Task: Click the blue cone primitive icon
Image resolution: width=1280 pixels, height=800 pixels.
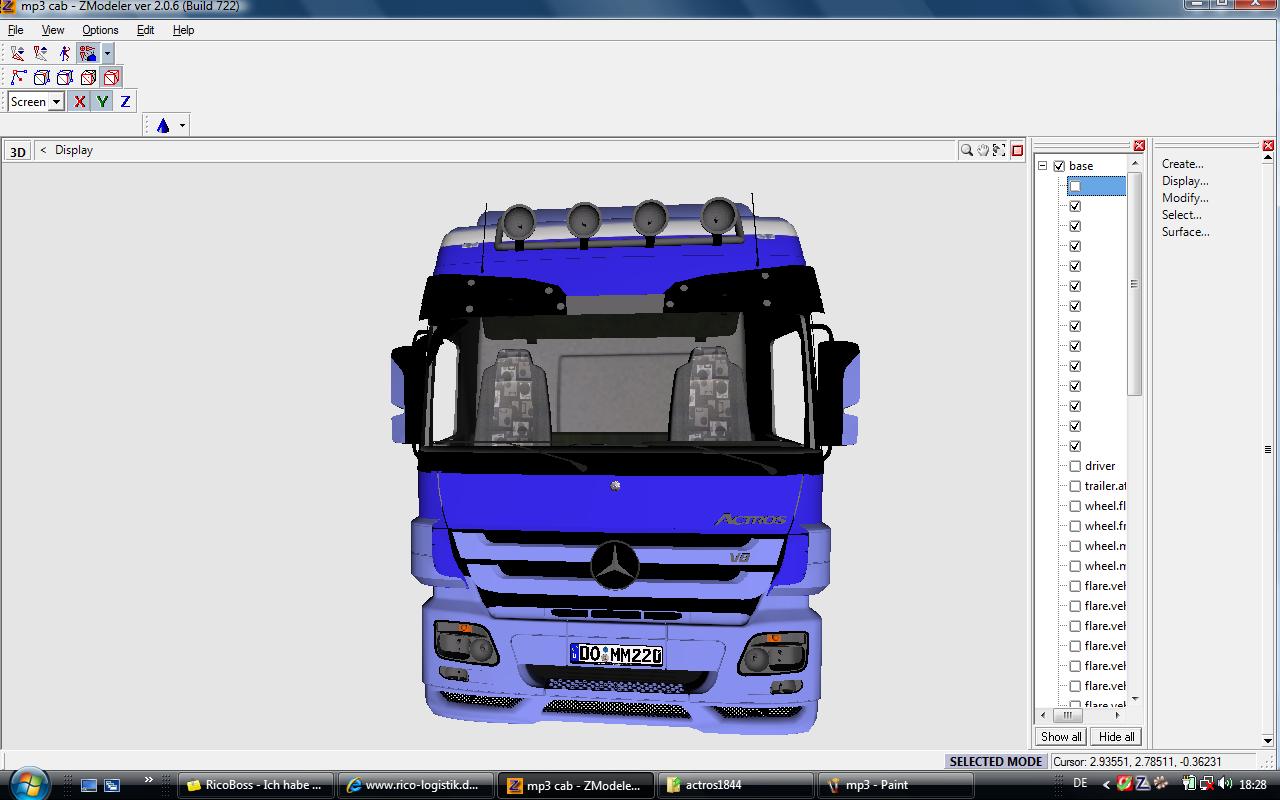Action: pyautogui.click(x=163, y=125)
